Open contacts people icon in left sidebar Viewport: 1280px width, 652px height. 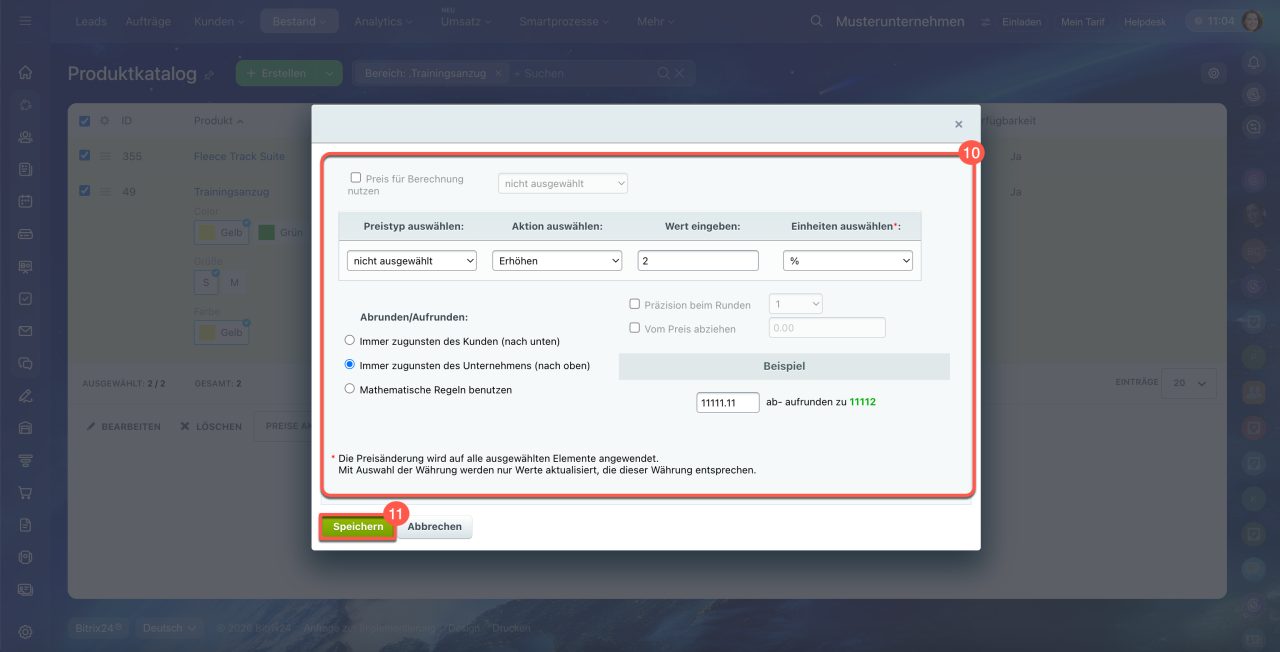pos(25,137)
